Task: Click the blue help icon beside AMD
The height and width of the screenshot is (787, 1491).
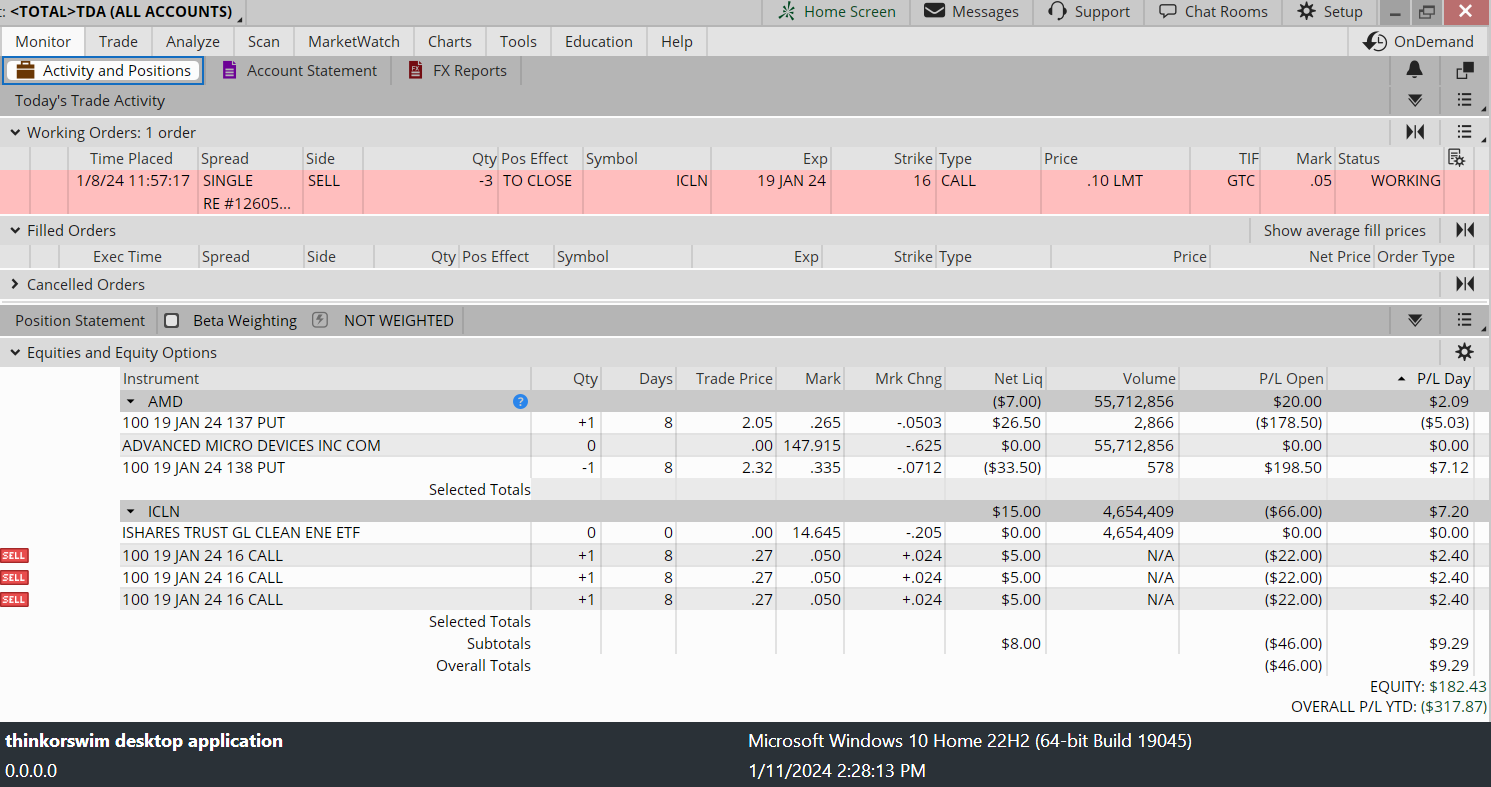Action: (x=520, y=402)
